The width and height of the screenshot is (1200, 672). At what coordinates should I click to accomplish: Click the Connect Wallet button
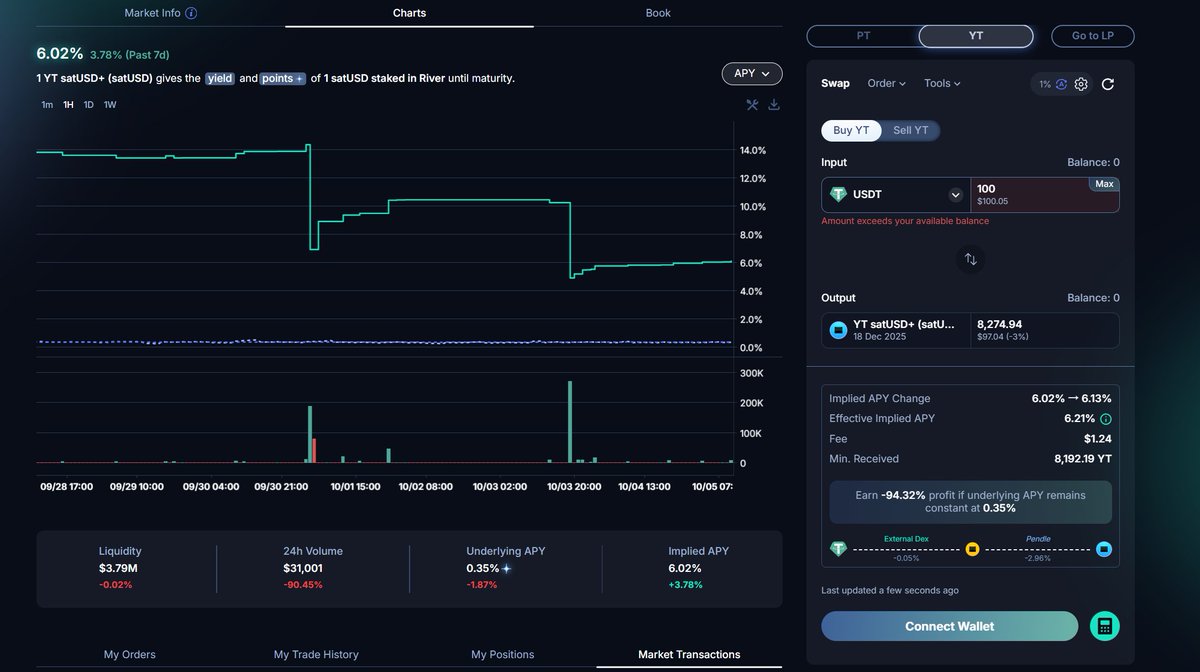click(x=949, y=626)
